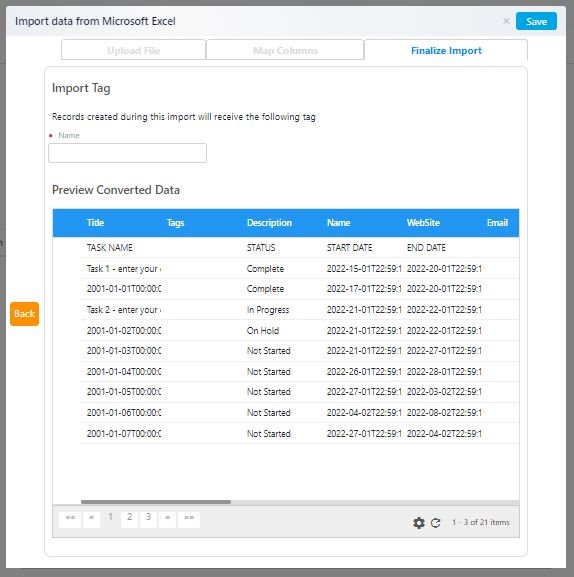This screenshot has height=577, width=574.
Task: Go to next page of results
Action: coord(167,519)
